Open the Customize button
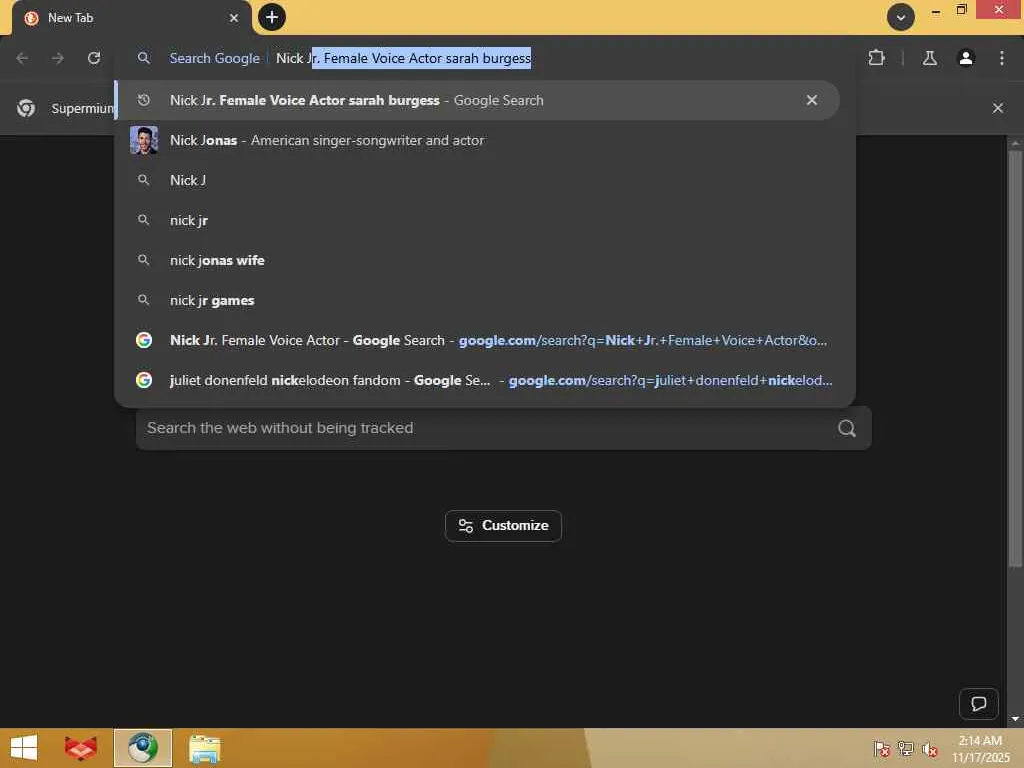Viewport: 1024px width, 768px height. tap(503, 526)
